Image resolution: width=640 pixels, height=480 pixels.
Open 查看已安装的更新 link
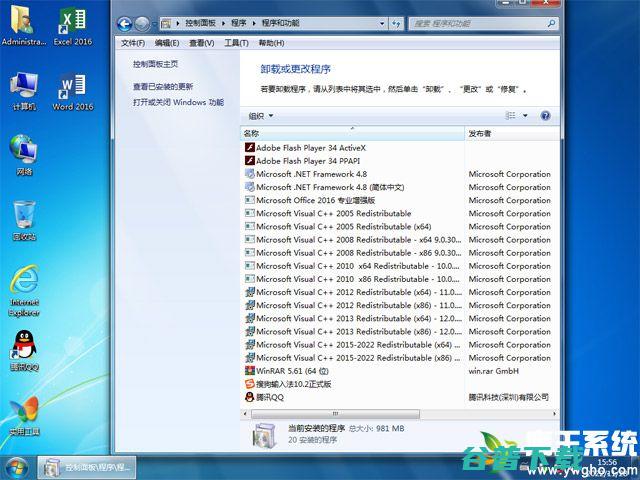(x=163, y=87)
